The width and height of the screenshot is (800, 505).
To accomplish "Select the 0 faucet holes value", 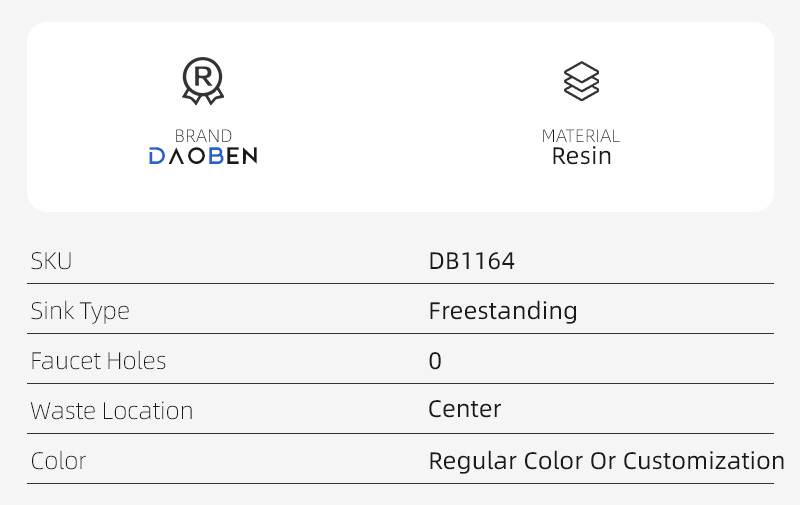I will pyautogui.click(x=435, y=361).
